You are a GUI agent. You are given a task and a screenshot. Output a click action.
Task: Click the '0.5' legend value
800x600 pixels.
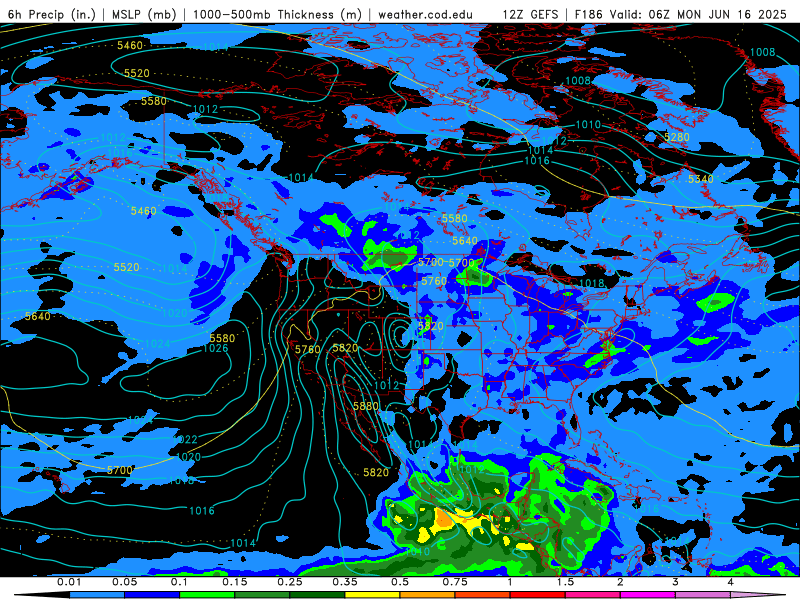click(x=400, y=582)
